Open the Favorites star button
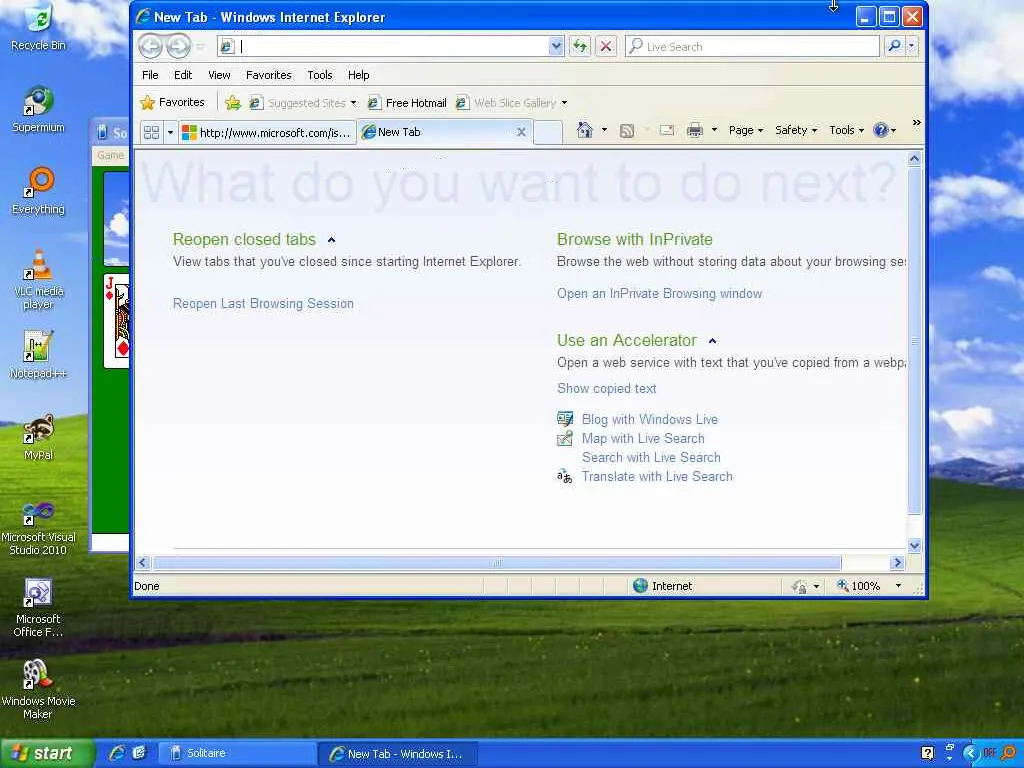This screenshot has height=768, width=1024. tap(172, 103)
